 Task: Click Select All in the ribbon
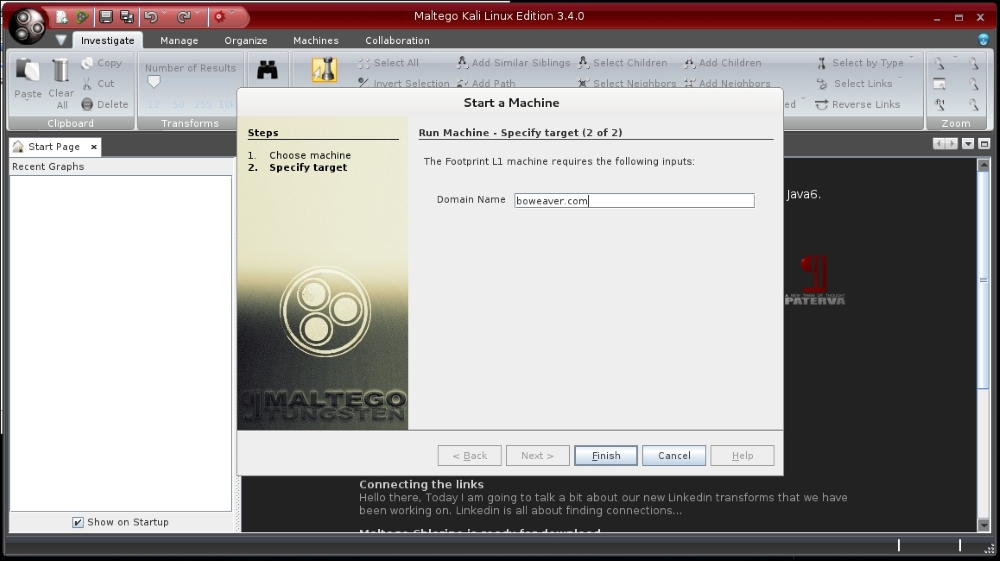pos(388,63)
